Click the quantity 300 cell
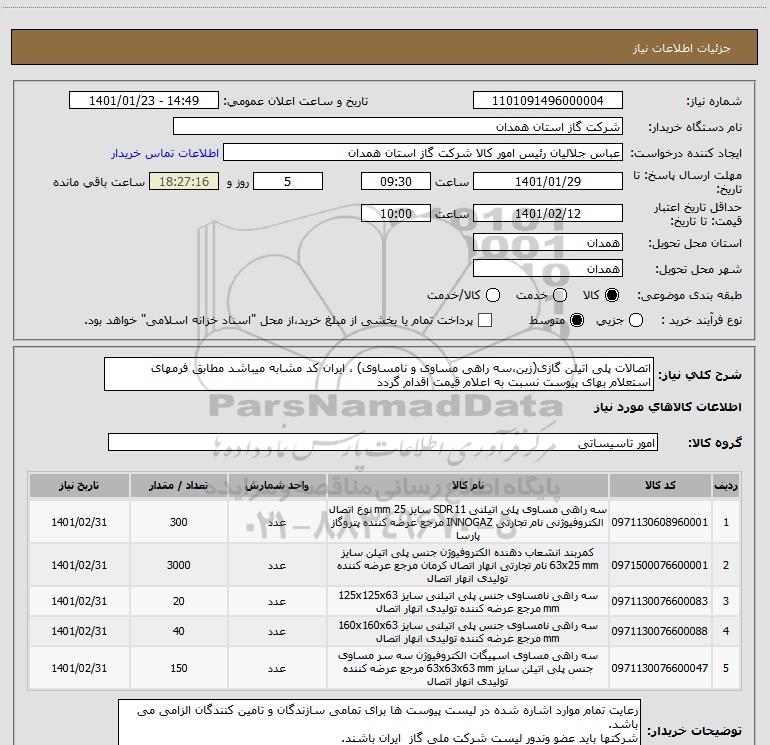This screenshot has height=745, width=770. pos(179,522)
